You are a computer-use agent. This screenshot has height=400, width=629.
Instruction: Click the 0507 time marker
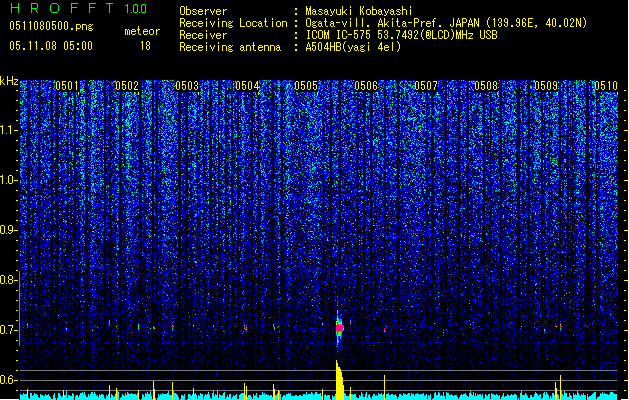tap(426, 86)
